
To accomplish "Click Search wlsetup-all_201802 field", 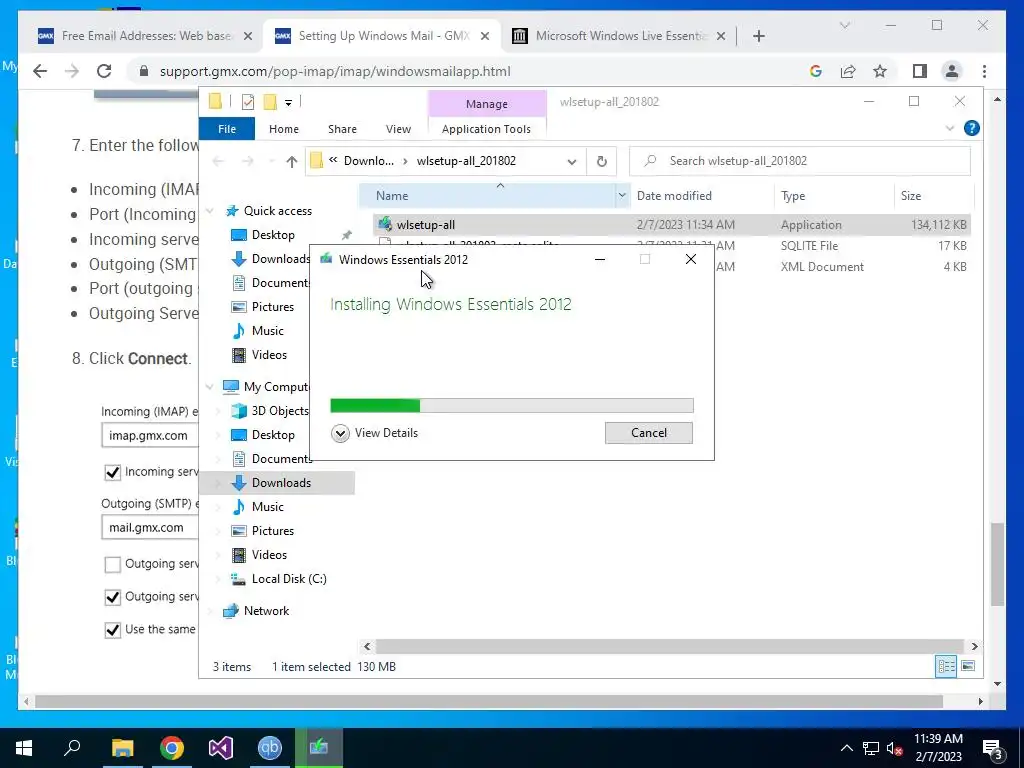I will pos(799,161).
